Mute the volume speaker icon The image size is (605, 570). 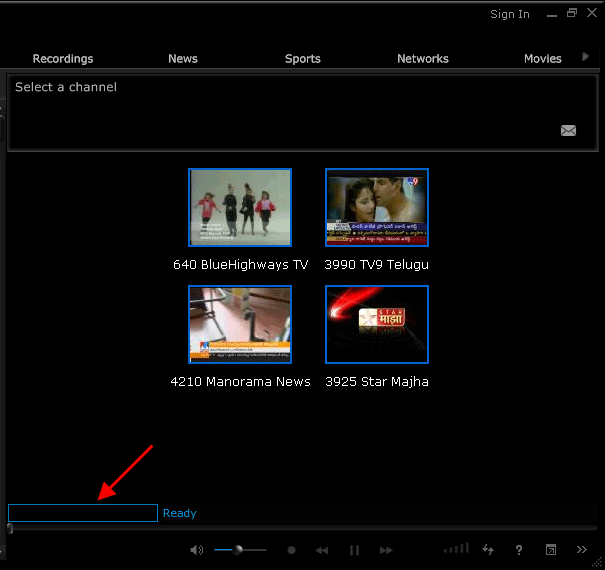(197, 550)
